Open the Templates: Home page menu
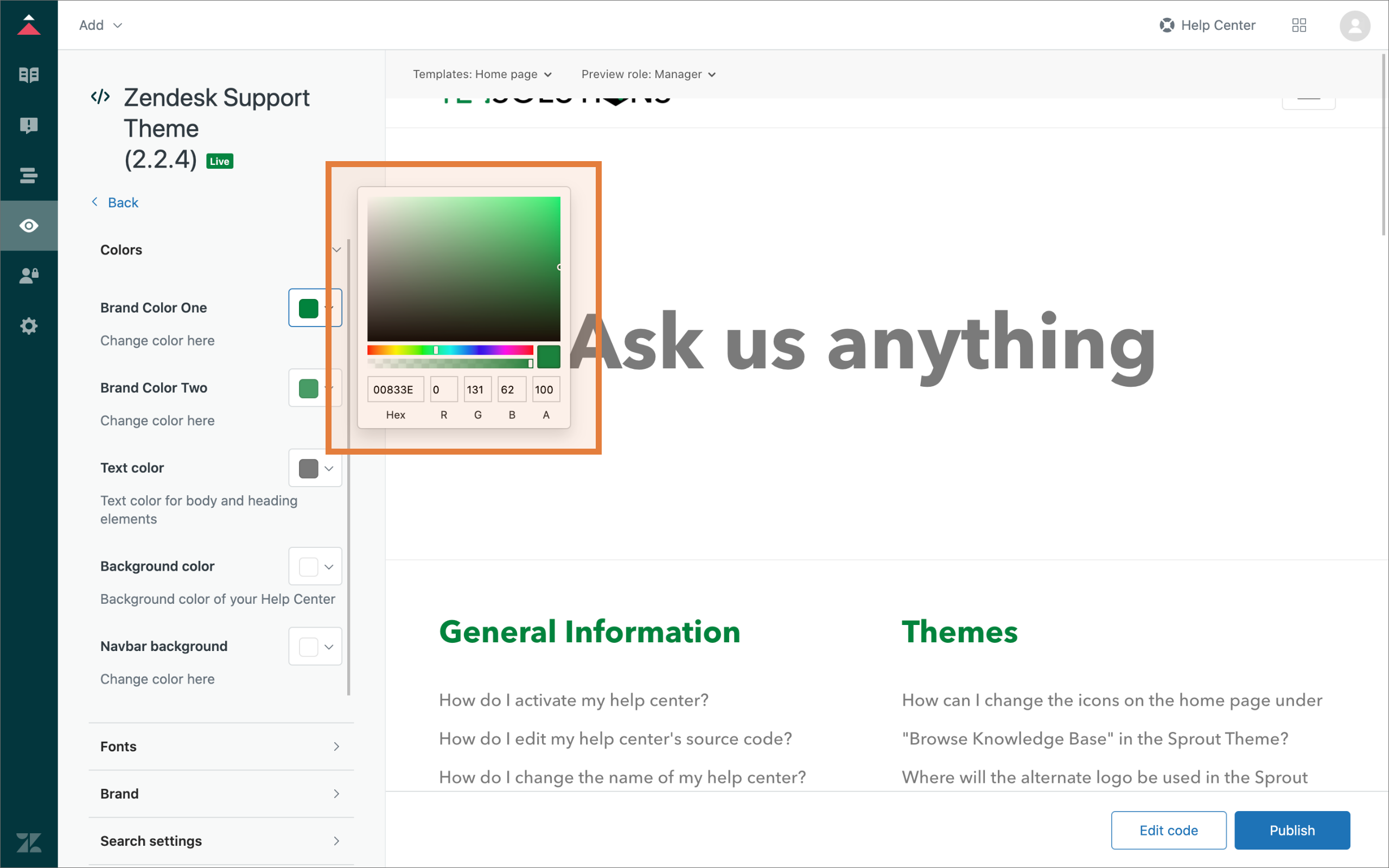Viewport: 1389px width, 868px height. 482,74
